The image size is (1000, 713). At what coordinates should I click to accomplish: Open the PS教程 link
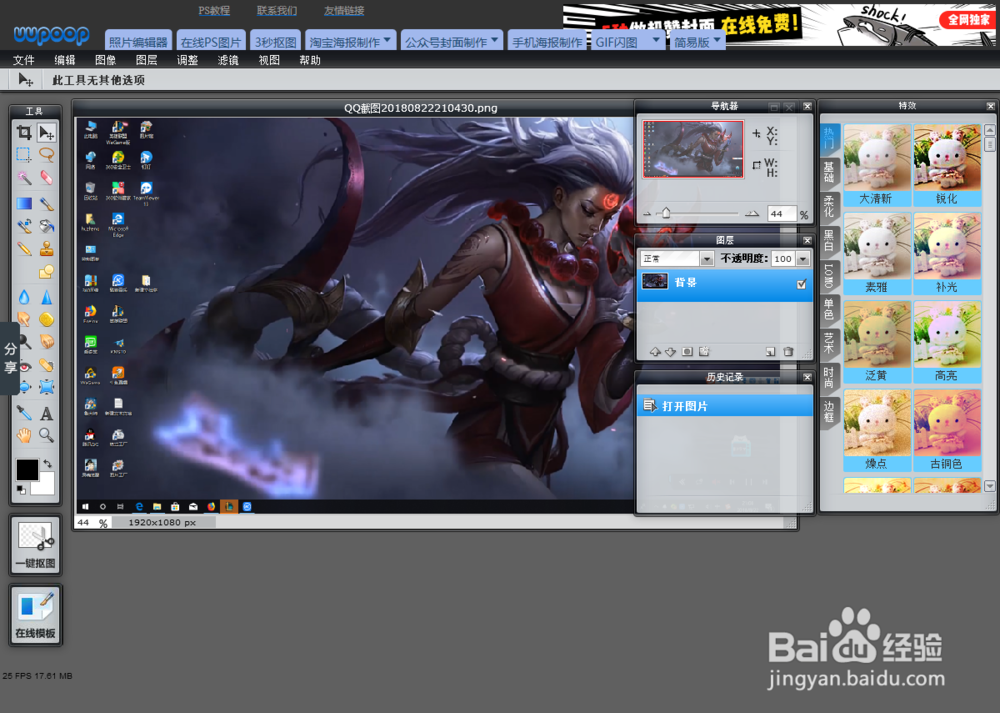(214, 11)
